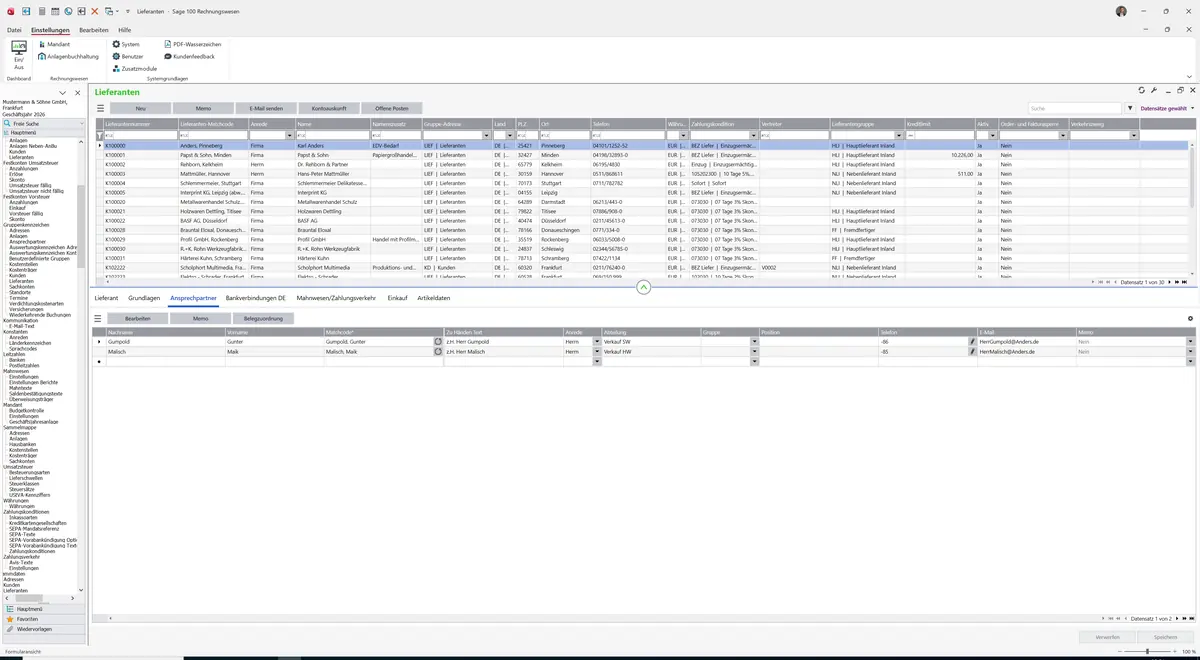Click the Matchcode lookup icon for Malisch, Maik
This screenshot has height=660, width=1200.
(437, 351)
